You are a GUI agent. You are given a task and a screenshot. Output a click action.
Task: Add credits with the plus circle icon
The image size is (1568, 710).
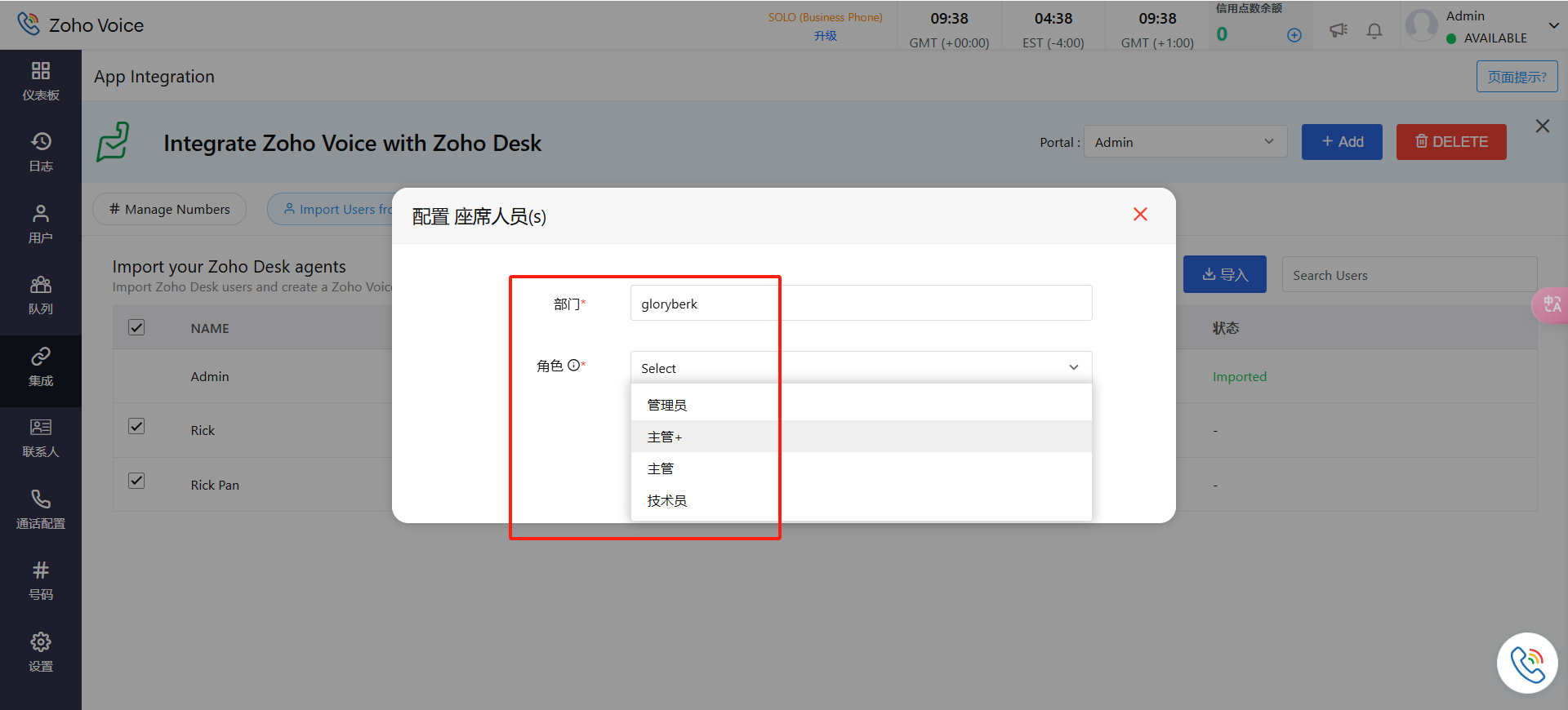coord(1294,35)
